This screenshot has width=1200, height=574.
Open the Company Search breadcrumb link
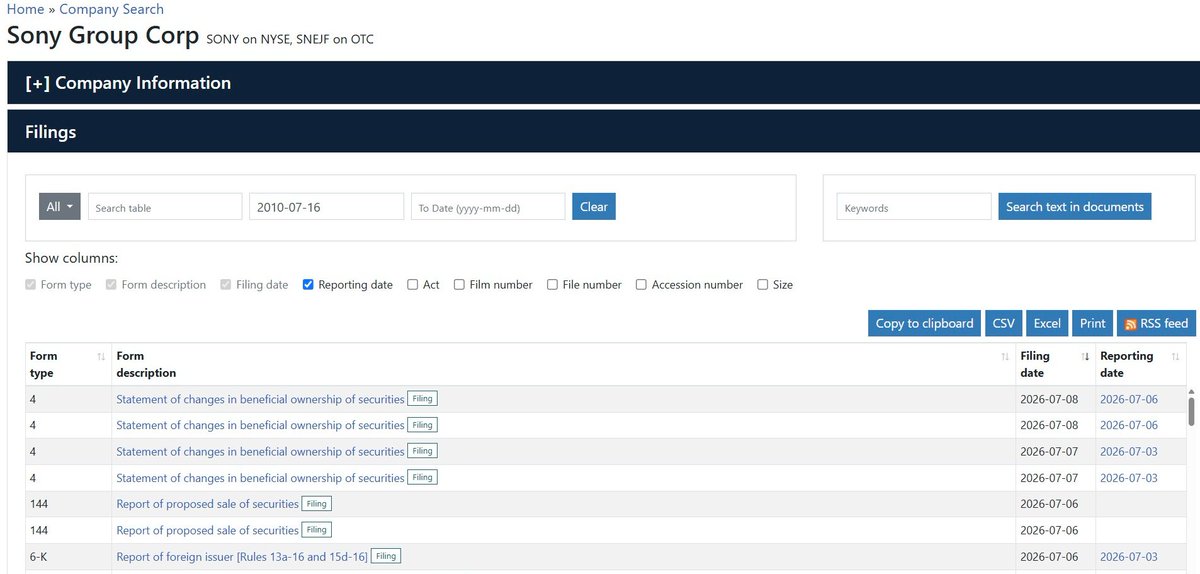coord(111,9)
